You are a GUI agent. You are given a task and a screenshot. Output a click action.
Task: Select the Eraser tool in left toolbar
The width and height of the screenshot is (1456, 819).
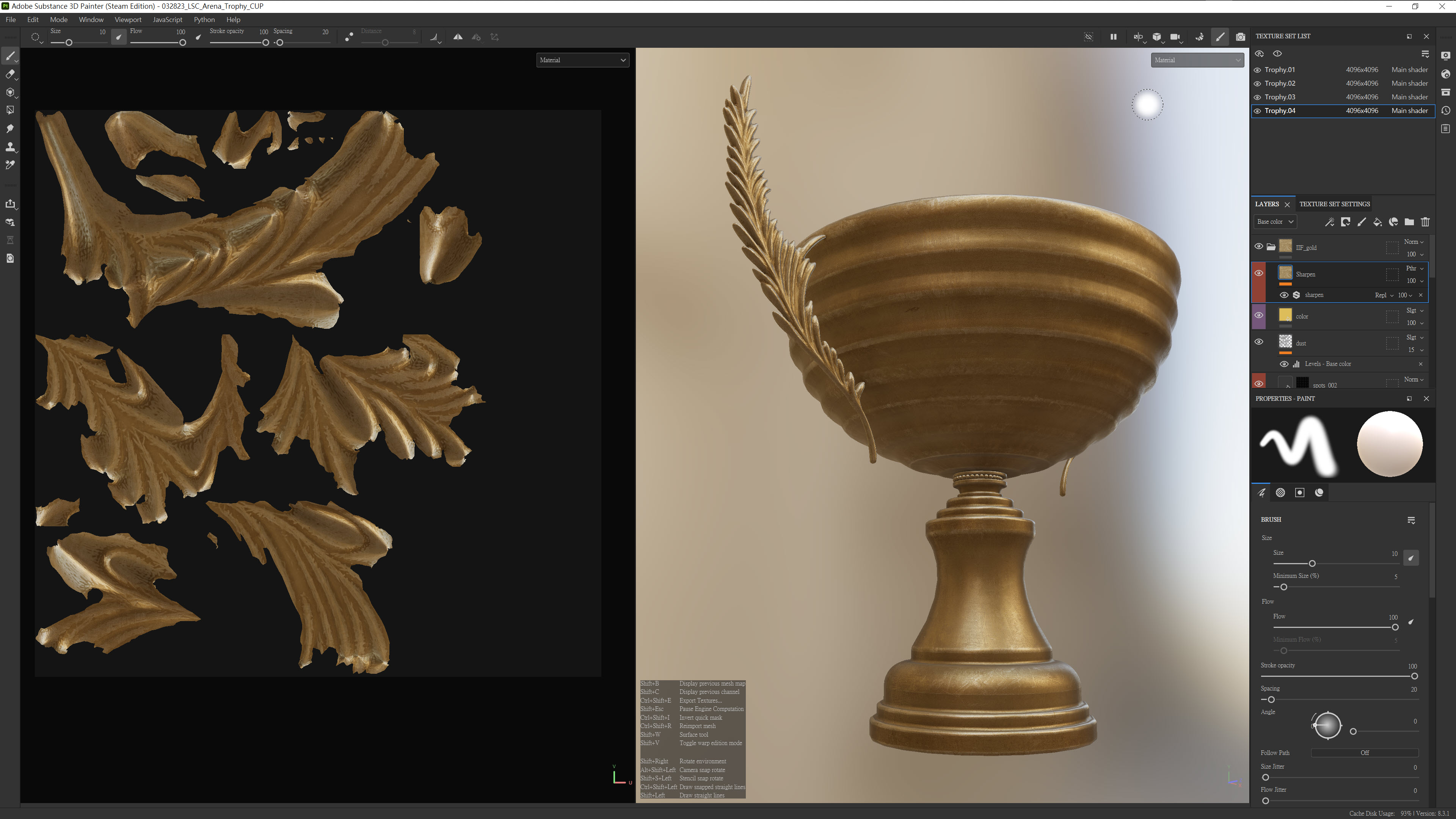(x=9, y=74)
